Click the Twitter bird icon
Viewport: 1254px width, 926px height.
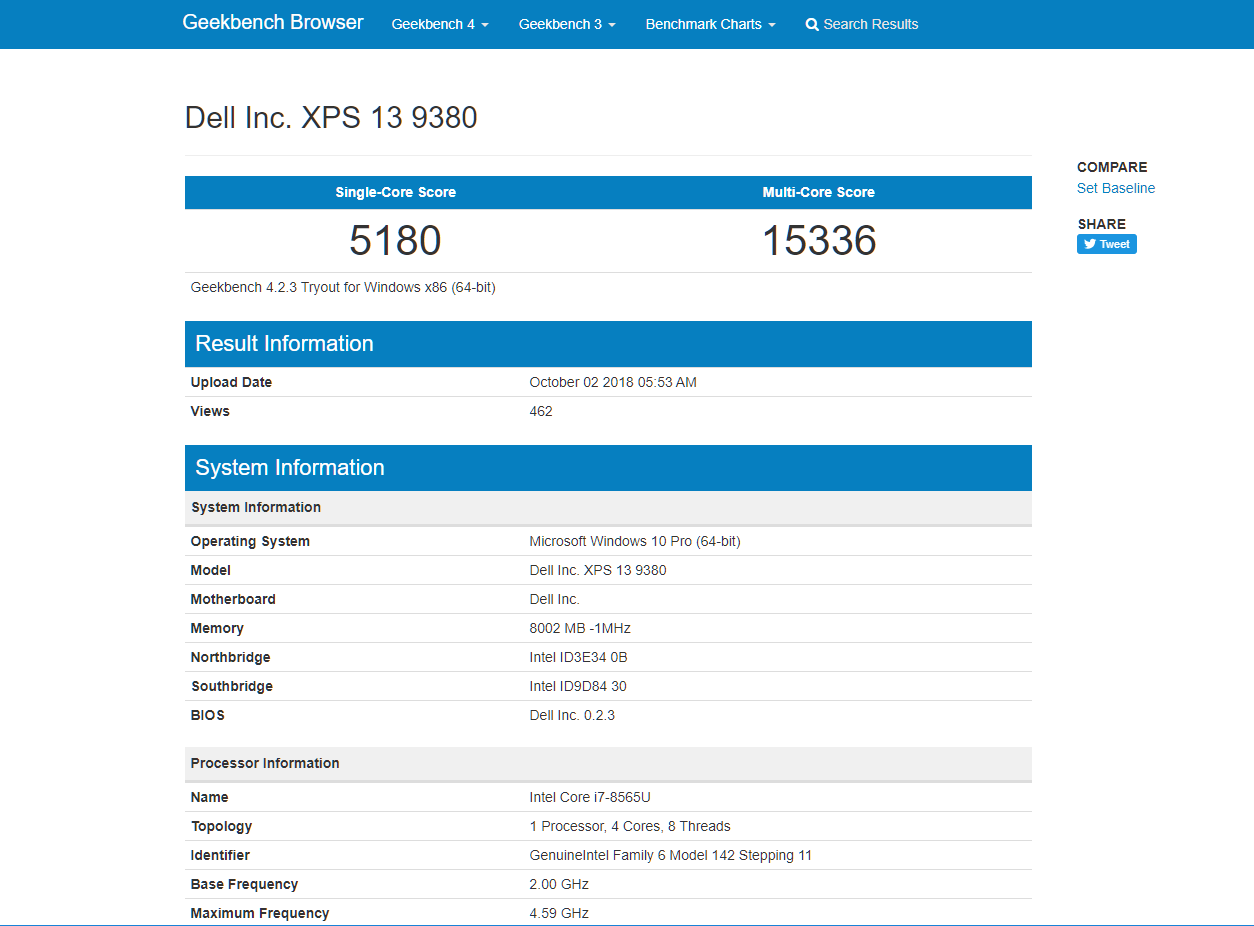pyautogui.click(x=1090, y=244)
